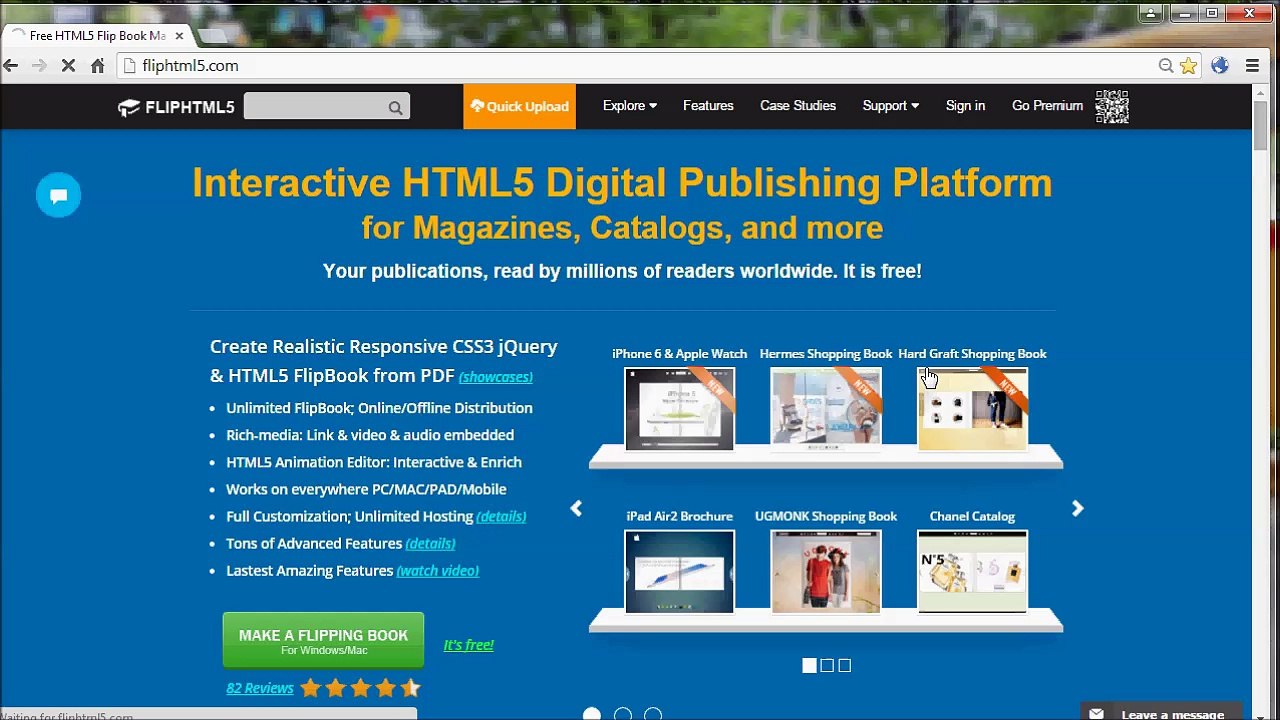Click the zoom magnifier icon in address bar

1166,66
